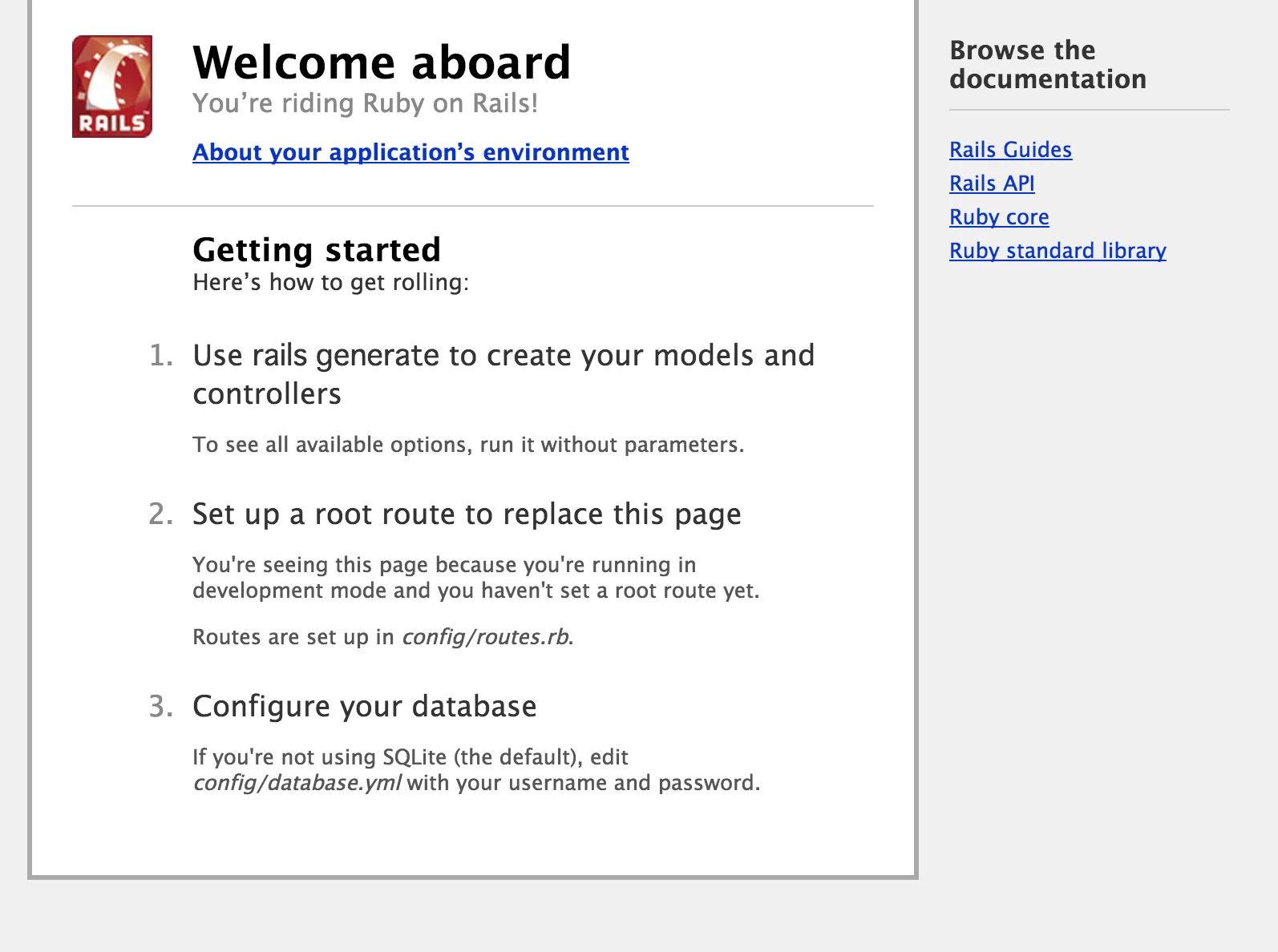Click 'Here's how to get rolling:' text
This screenshot has width=1278, height=952.
[x=330, y=282]
